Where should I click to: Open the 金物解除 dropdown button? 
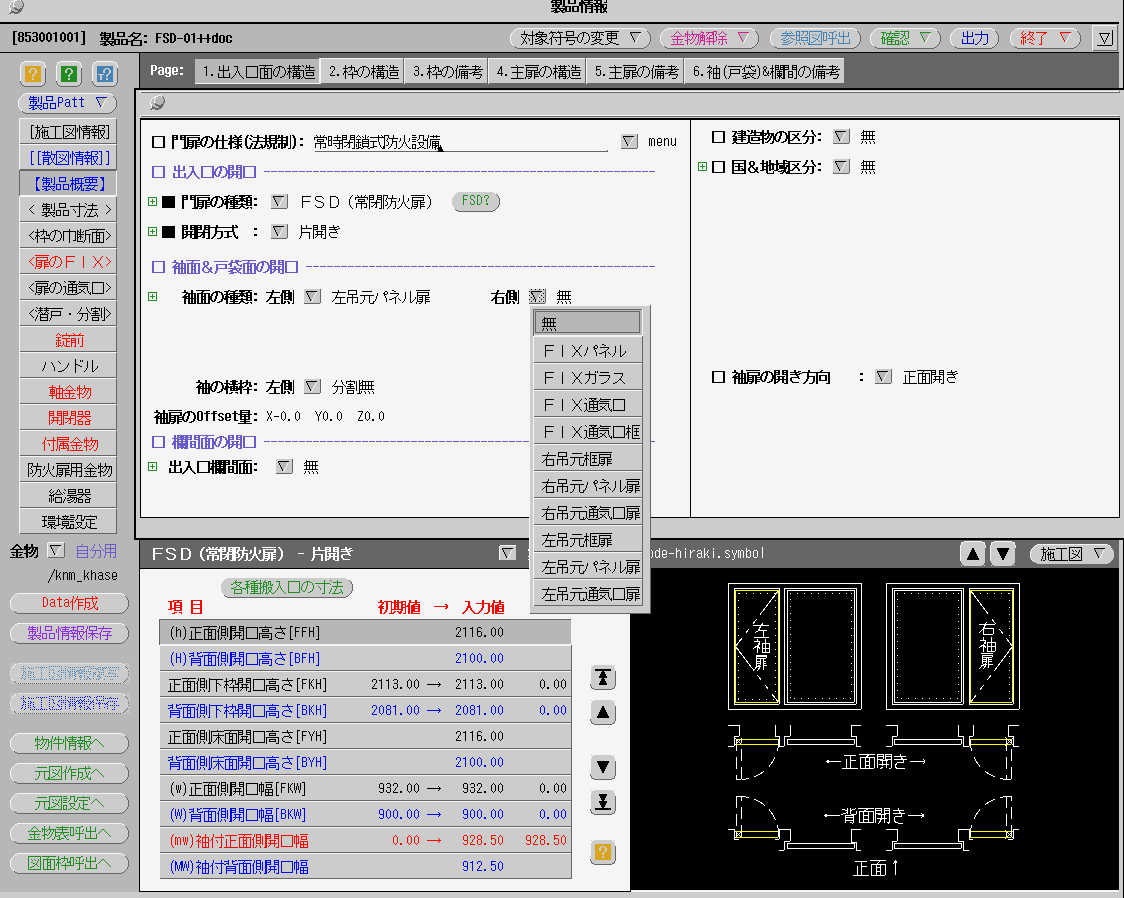(709, 38)
